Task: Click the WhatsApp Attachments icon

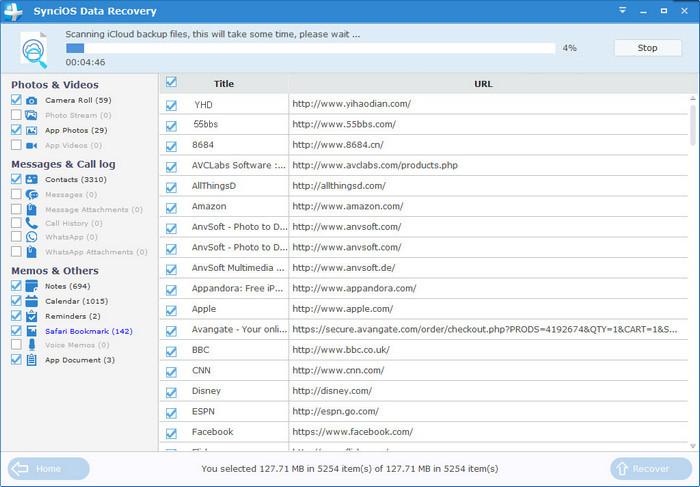Action: tap(31, 252)
